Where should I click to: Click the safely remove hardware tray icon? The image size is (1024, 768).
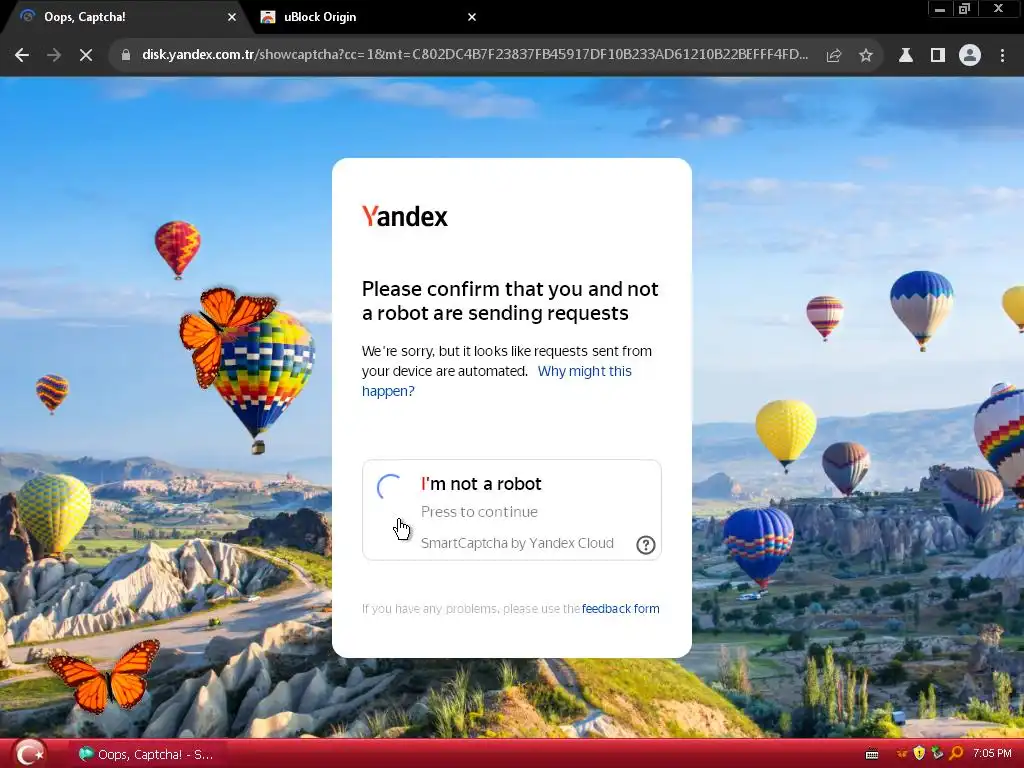(x=937, y=754)
